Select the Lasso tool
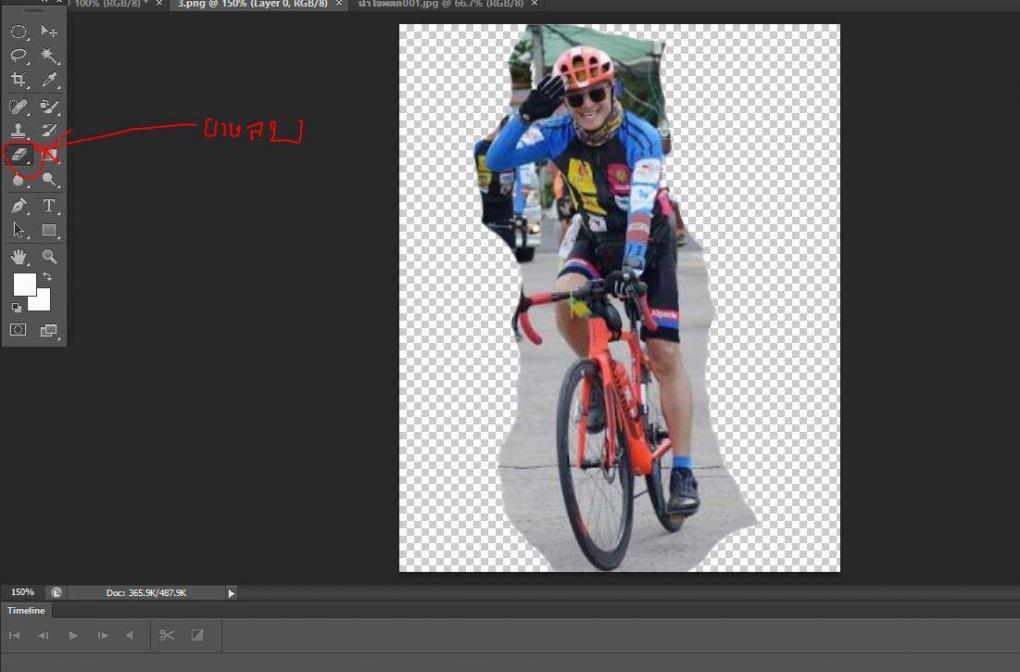1020x672 pixels. (x=19, y=56)
